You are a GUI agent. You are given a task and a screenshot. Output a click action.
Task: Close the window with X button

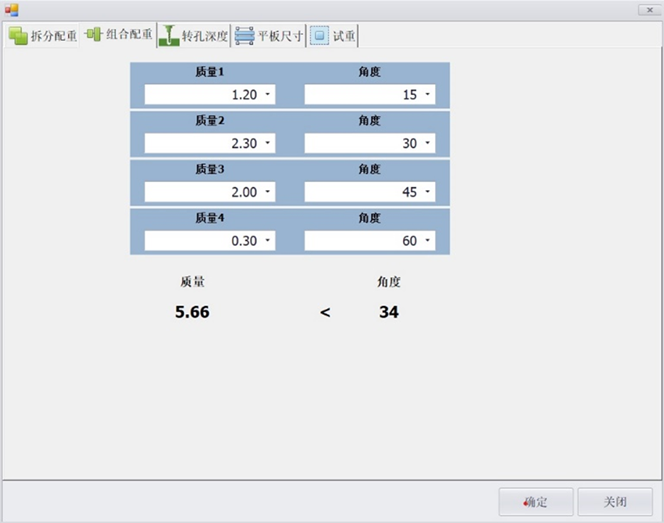650,9
